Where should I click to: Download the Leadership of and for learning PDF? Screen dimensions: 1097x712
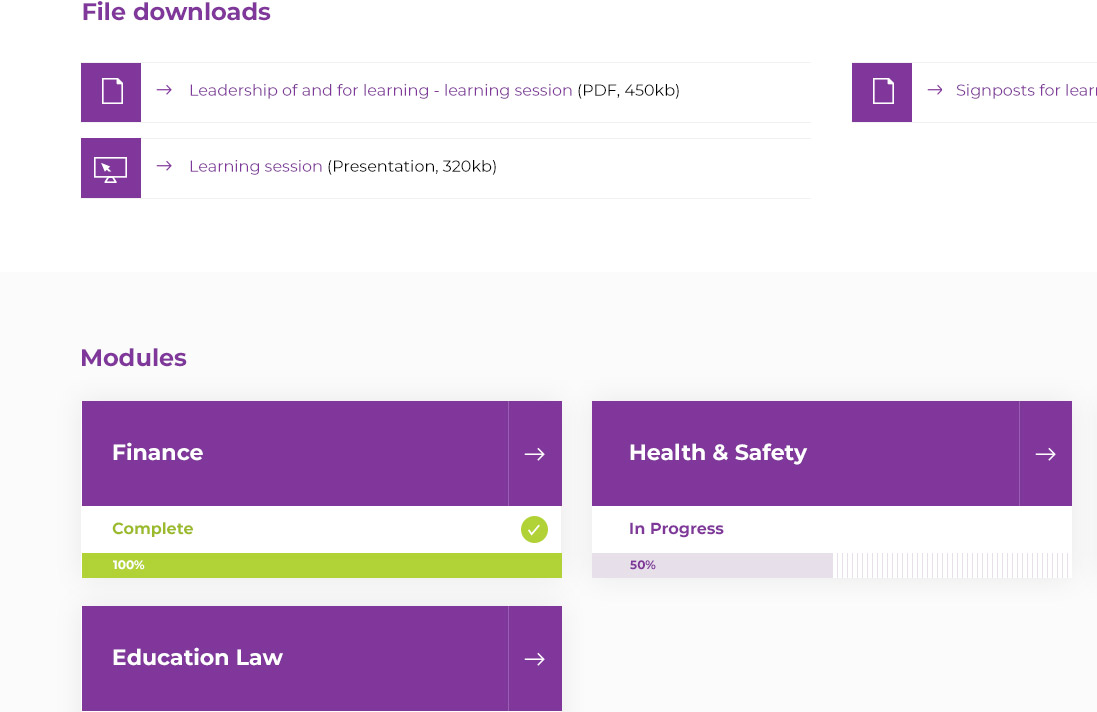[x=380, y=90]
